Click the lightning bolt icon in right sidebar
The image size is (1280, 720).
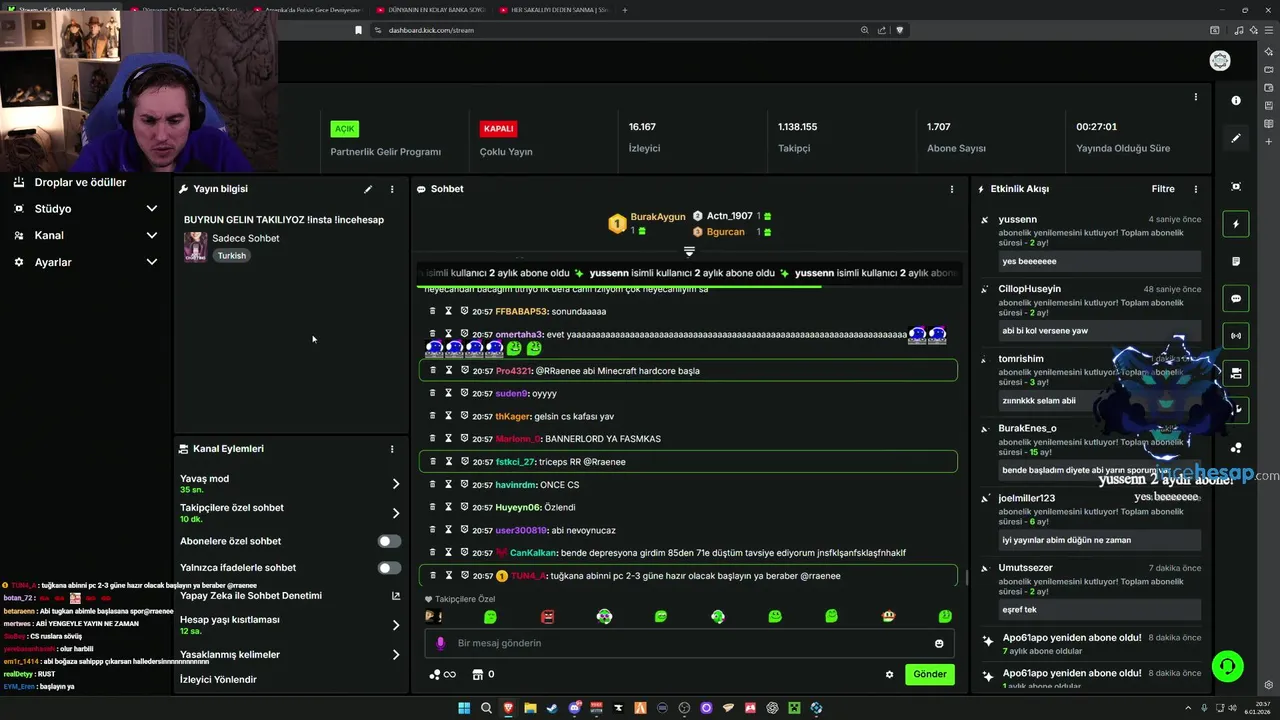pyautogui.click(x=1236, y=224)
